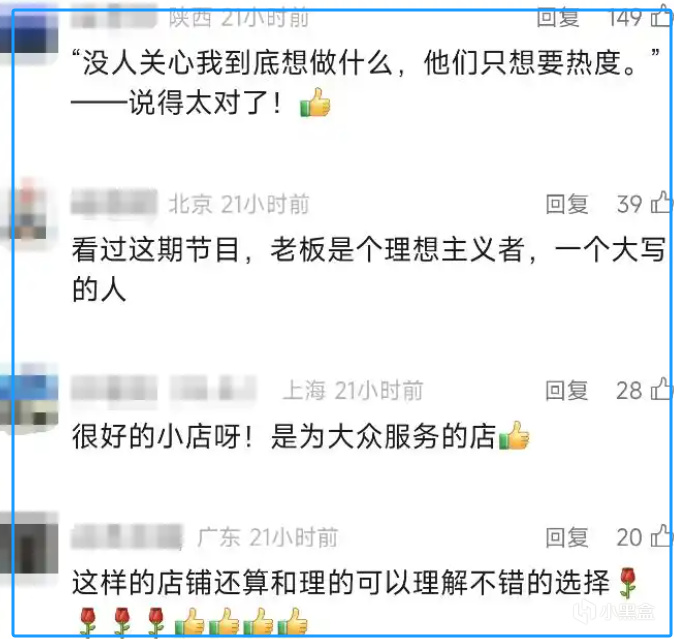Click comment about '老板是个理想主义者'
674x639 pixels.
pos(368,269)
